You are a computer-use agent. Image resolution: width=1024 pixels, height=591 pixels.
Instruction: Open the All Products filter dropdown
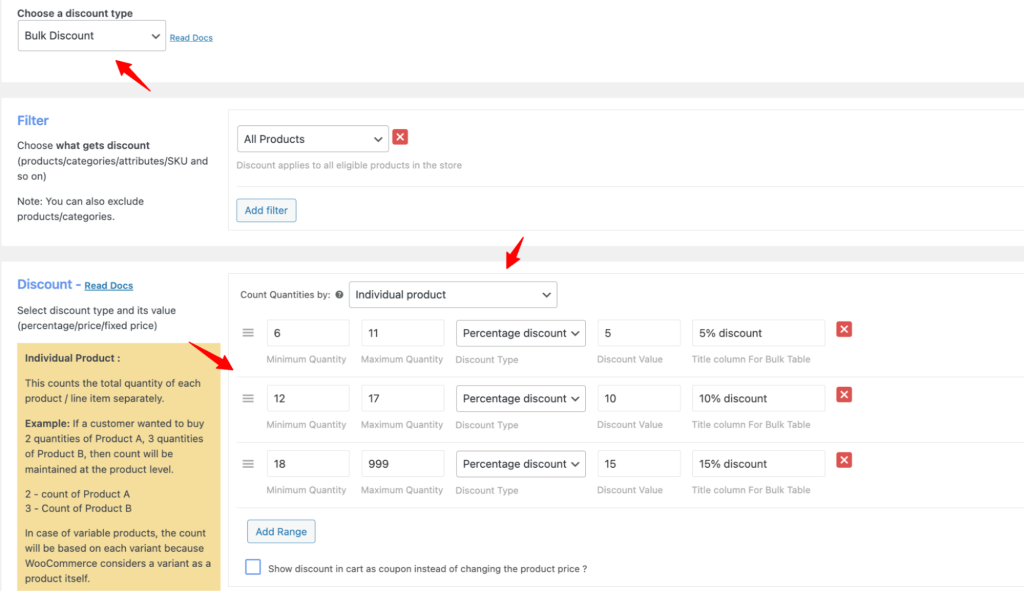point(313,139)
